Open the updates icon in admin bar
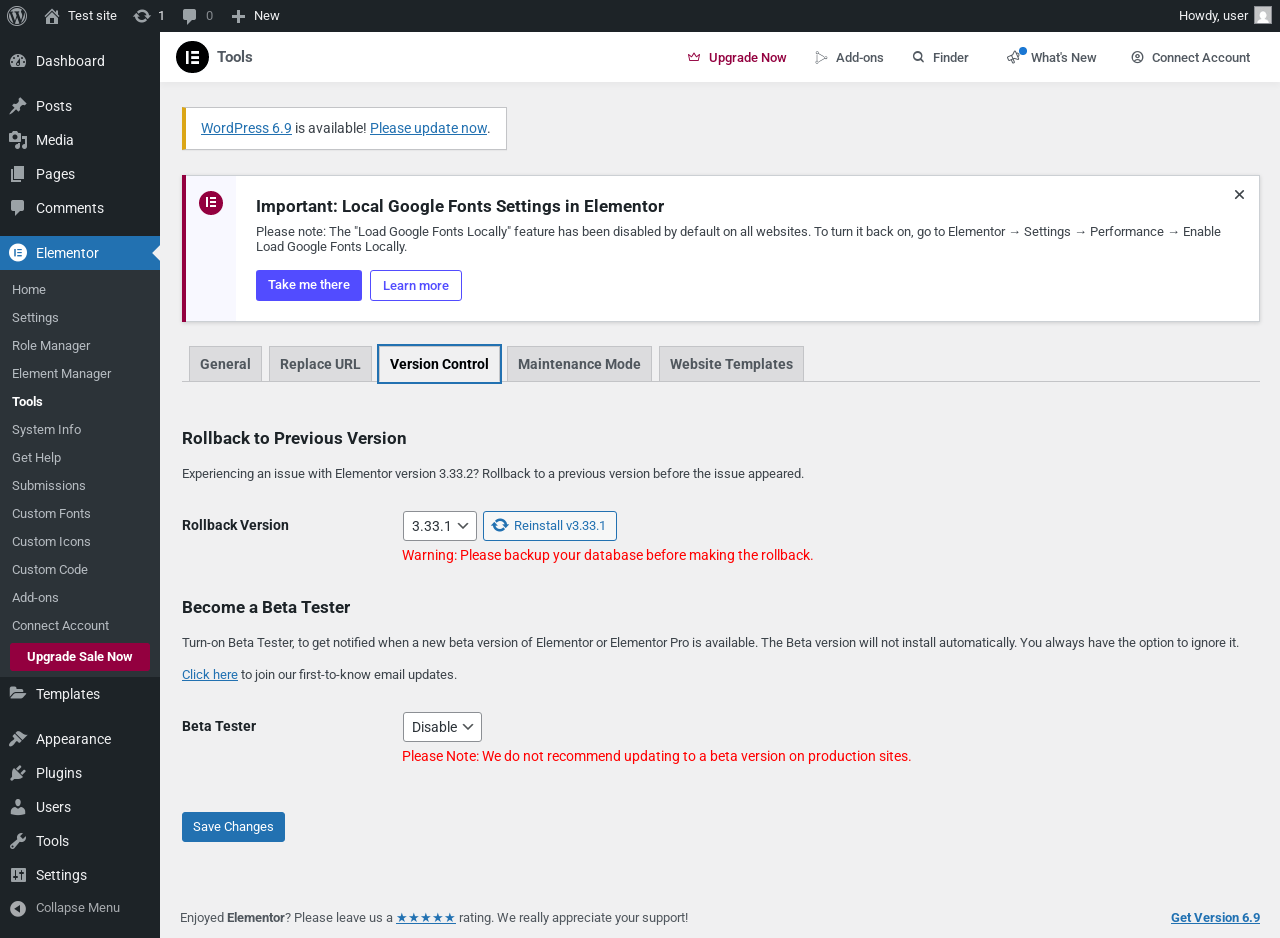The height and width of the screenshot is (938, 1280). pos(142,15)
